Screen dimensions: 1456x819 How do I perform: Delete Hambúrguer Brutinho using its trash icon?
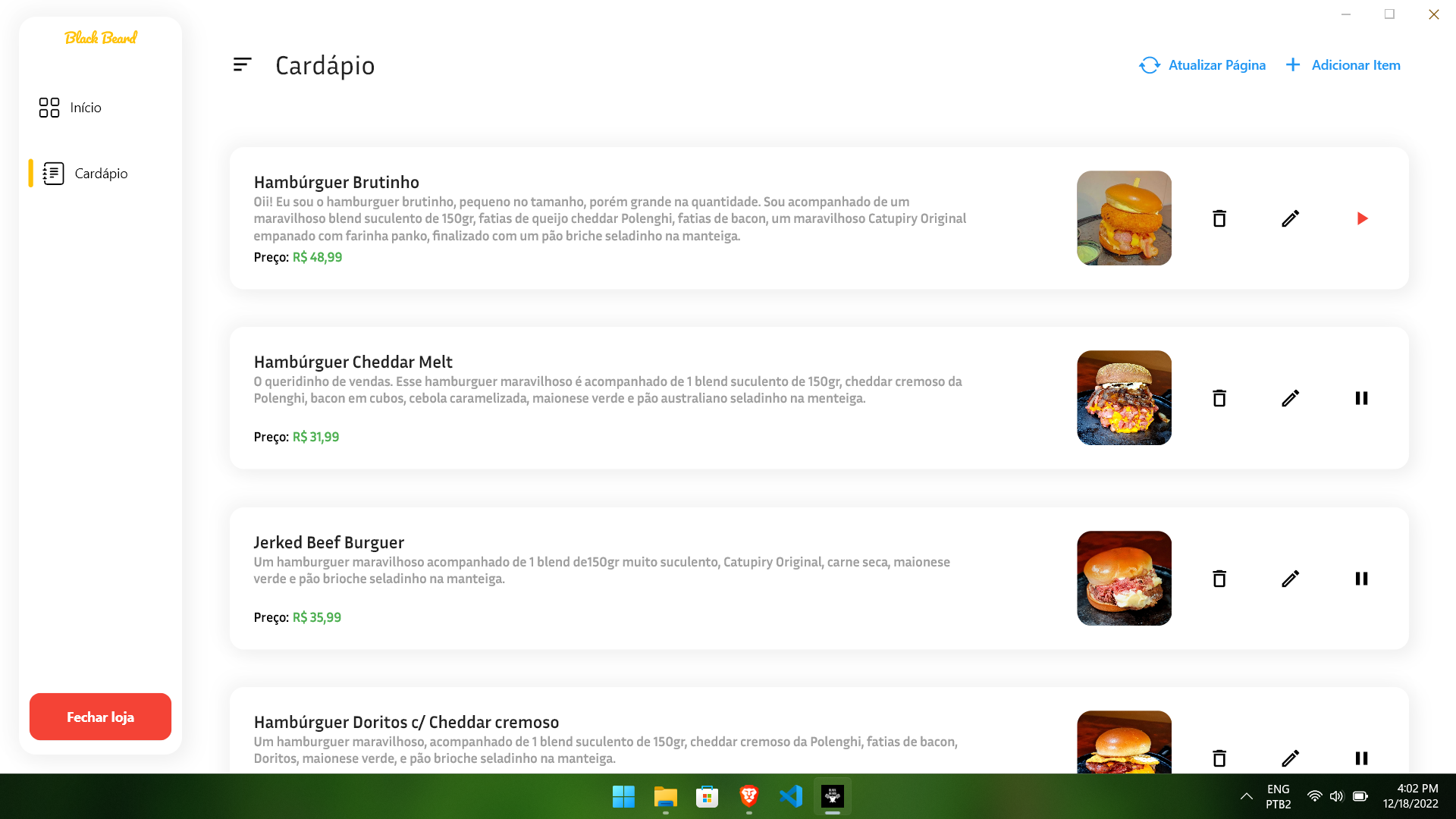click(x=1219, y=218)
